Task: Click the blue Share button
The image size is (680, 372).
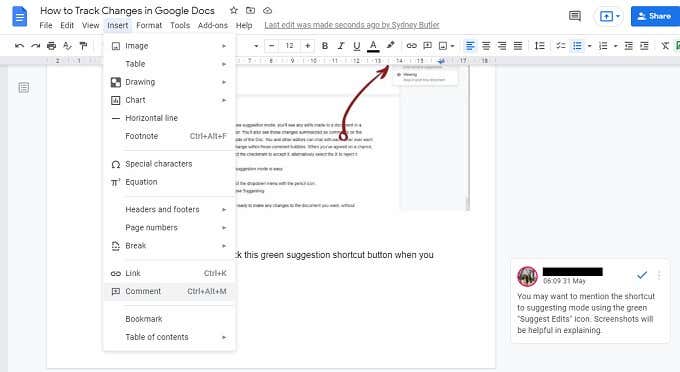Action: (655, 16)
